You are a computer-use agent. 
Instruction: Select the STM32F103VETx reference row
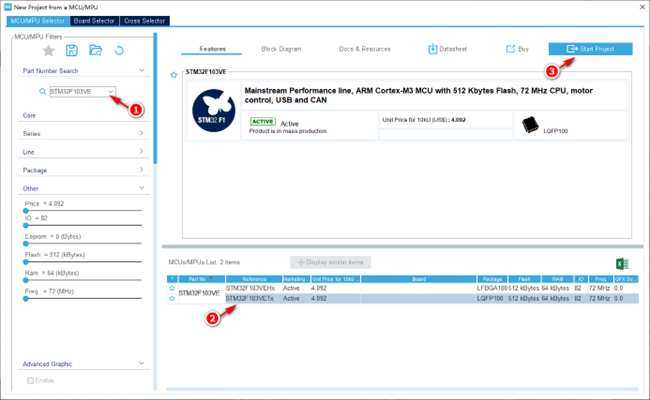pos(403,298)
